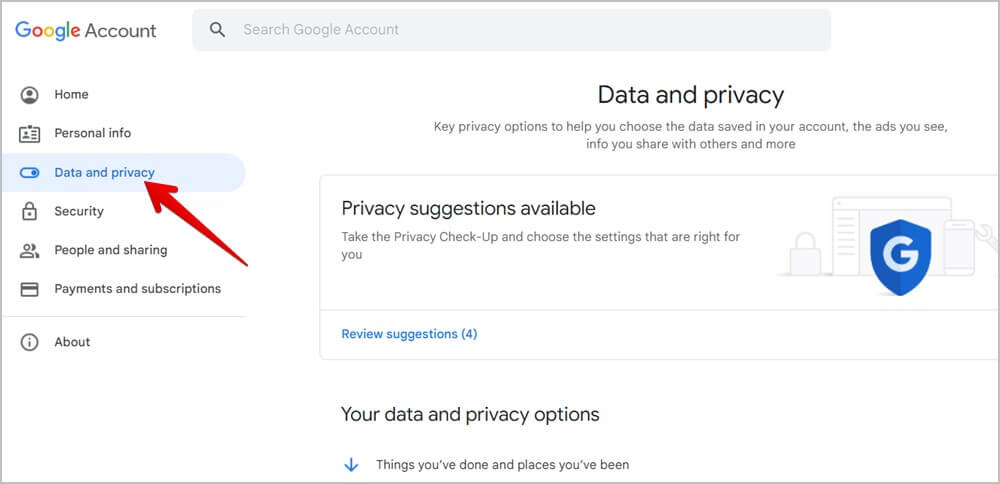
Task: Click the blue Google shield illustration
Action: point(900,254)
